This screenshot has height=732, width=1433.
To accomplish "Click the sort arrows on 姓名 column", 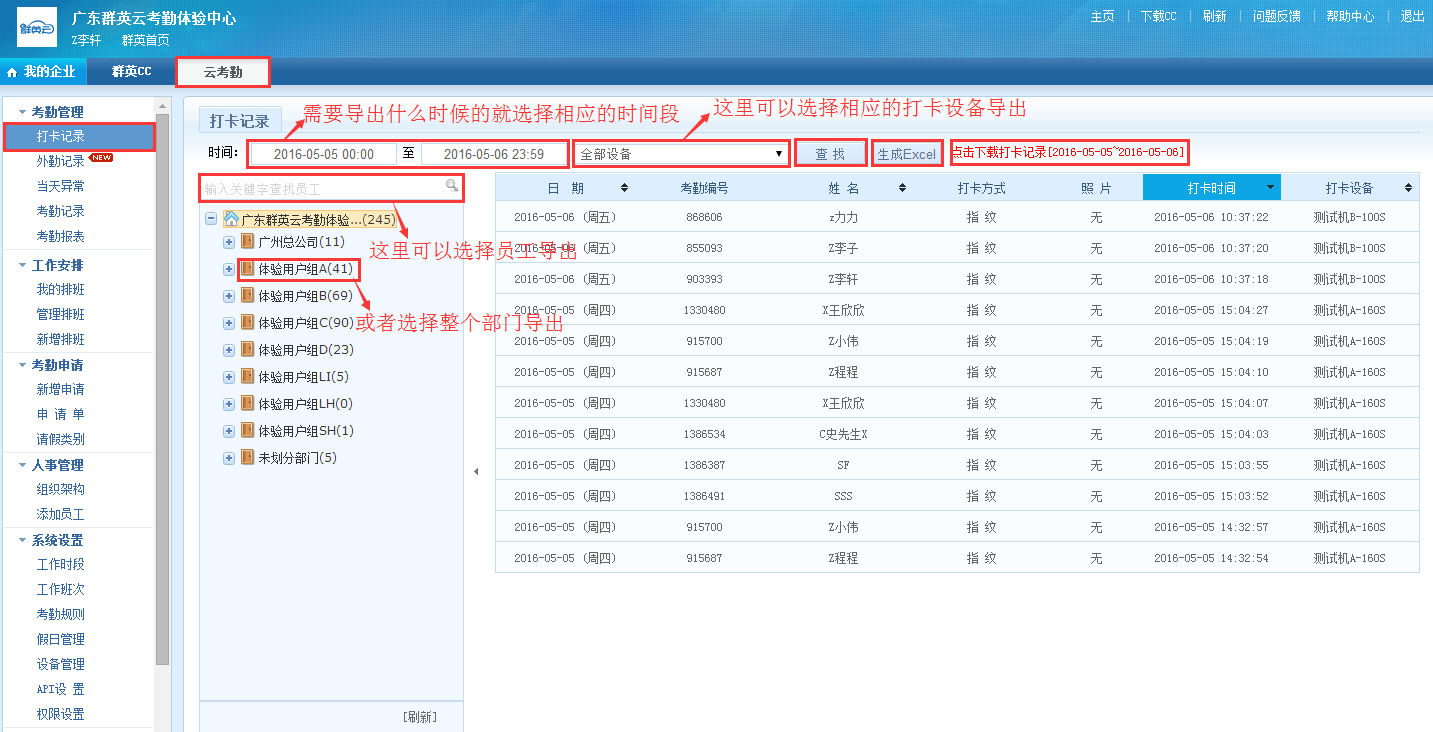I will (902, 188).
